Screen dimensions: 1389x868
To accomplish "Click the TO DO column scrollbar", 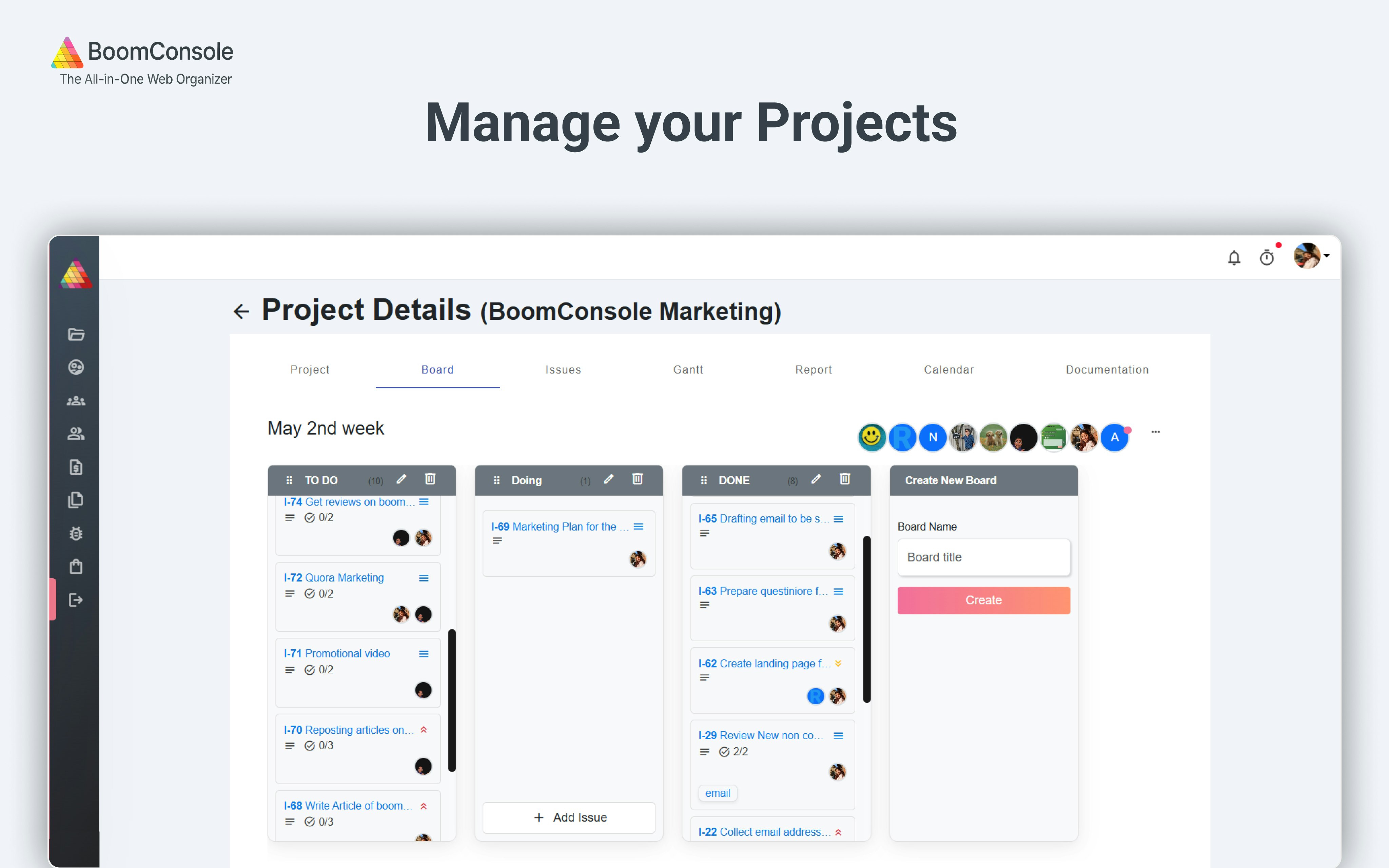I will pos(452,701).
